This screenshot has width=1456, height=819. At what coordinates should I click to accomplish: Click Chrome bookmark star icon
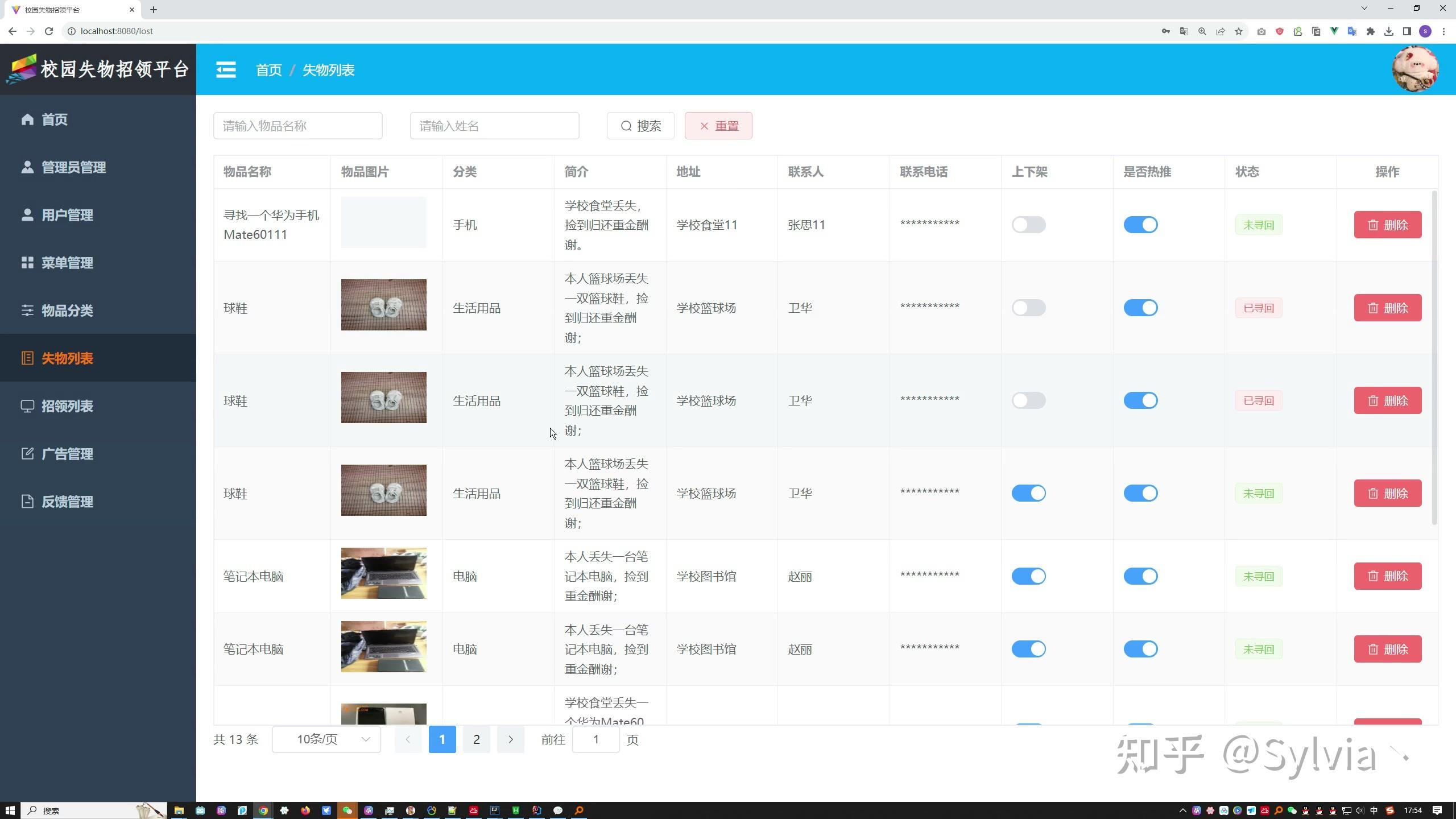(x=1238, y=31)
